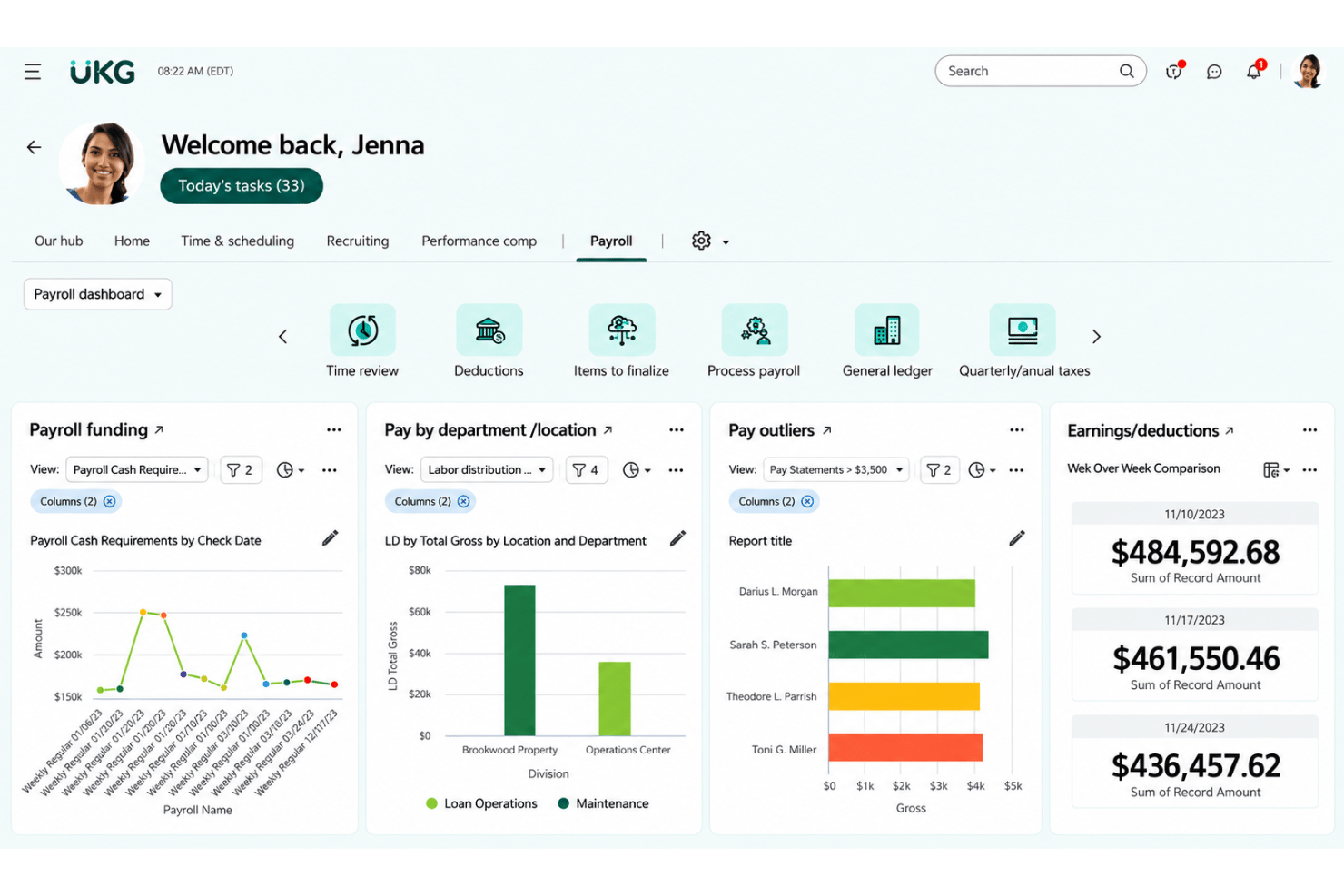Open Pay by department filter showing 4
Screen dimensions: 1344x896
coord(586,470)
